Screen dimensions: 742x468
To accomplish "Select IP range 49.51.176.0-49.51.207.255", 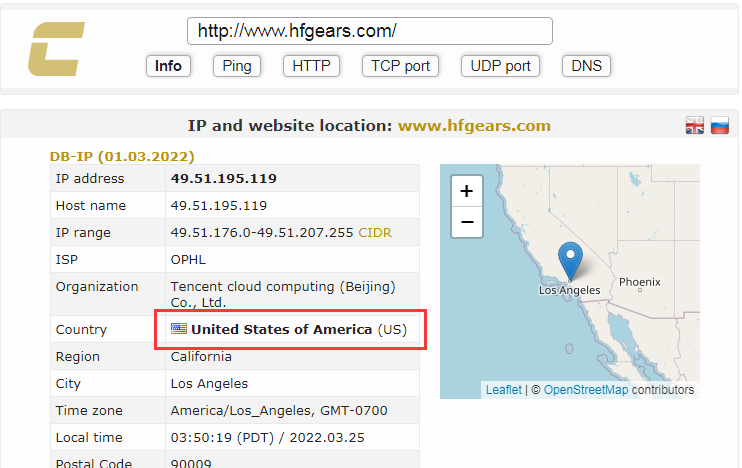I will pyautogui.click(x=262, y=233).
